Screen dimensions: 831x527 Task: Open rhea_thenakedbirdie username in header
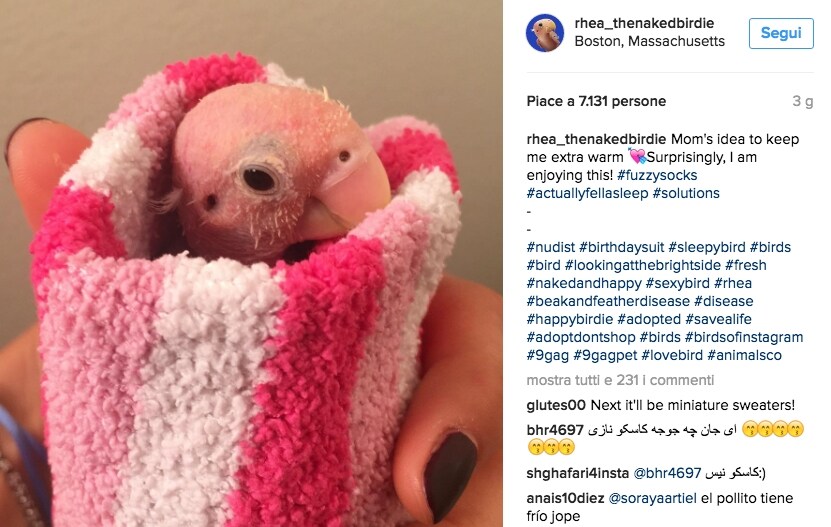pyautogui.click(x=644, y=23)
